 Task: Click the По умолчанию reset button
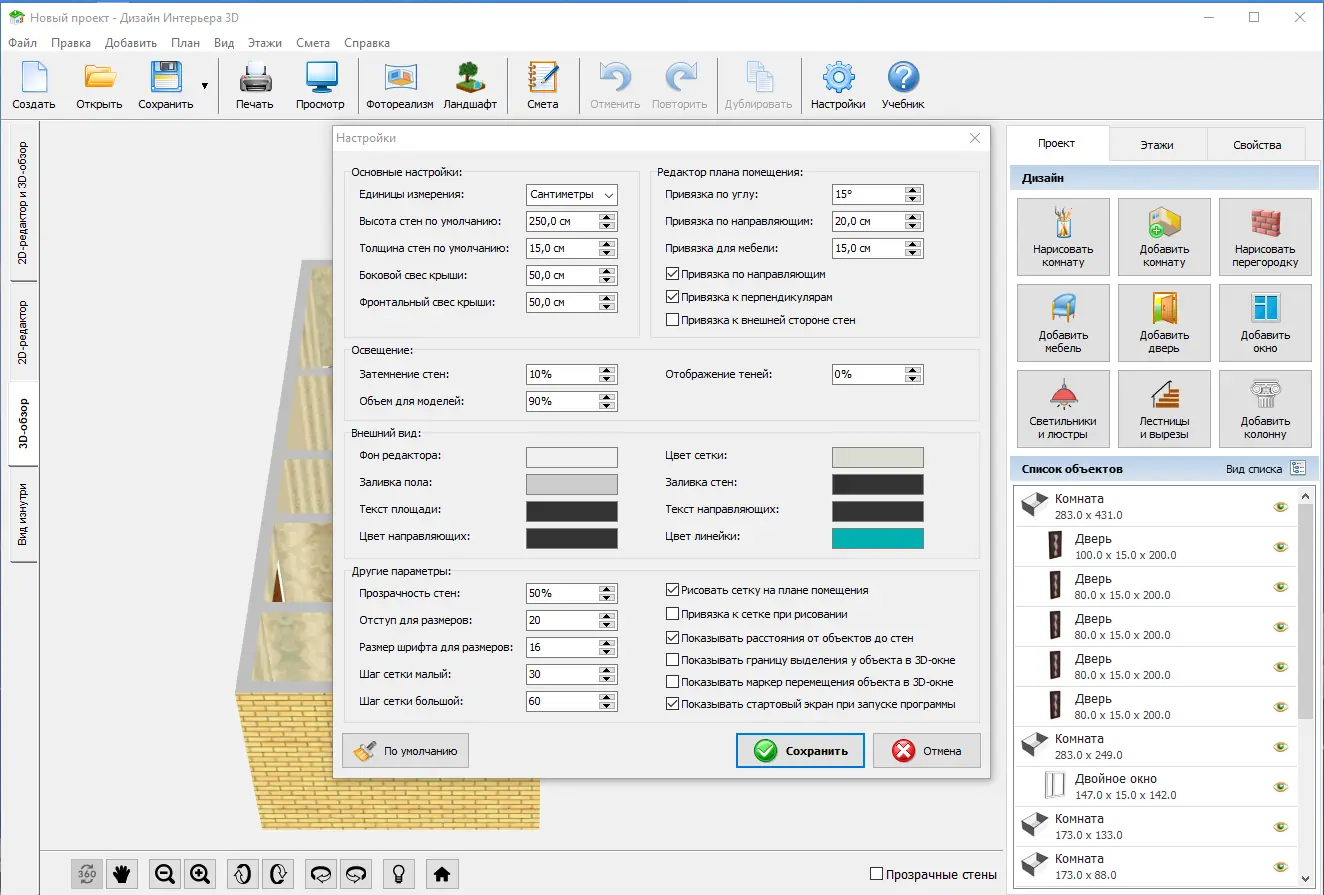406,751
